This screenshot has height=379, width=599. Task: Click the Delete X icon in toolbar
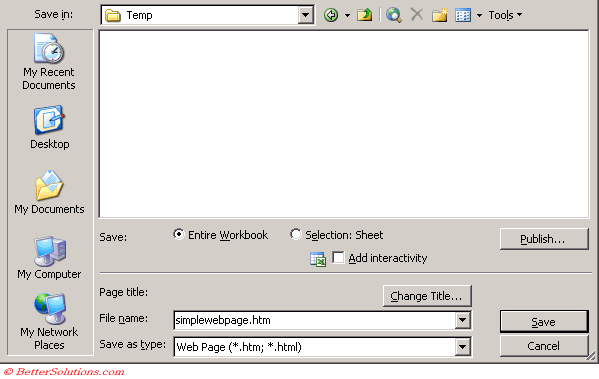(x=417, y=15)
